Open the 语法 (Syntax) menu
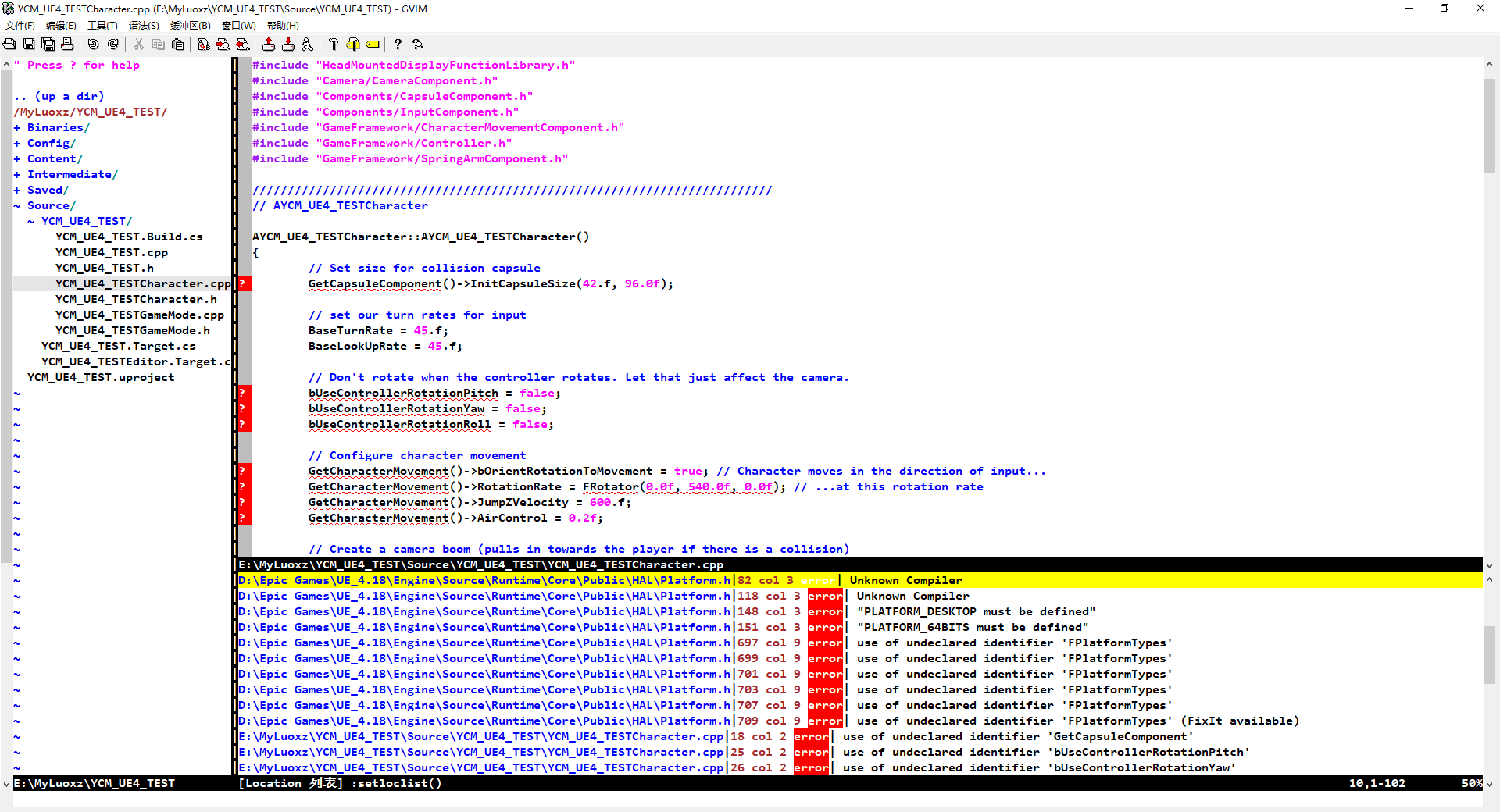Image resolution: width=1500 pixels, height=812 pixels. (144, 26)
